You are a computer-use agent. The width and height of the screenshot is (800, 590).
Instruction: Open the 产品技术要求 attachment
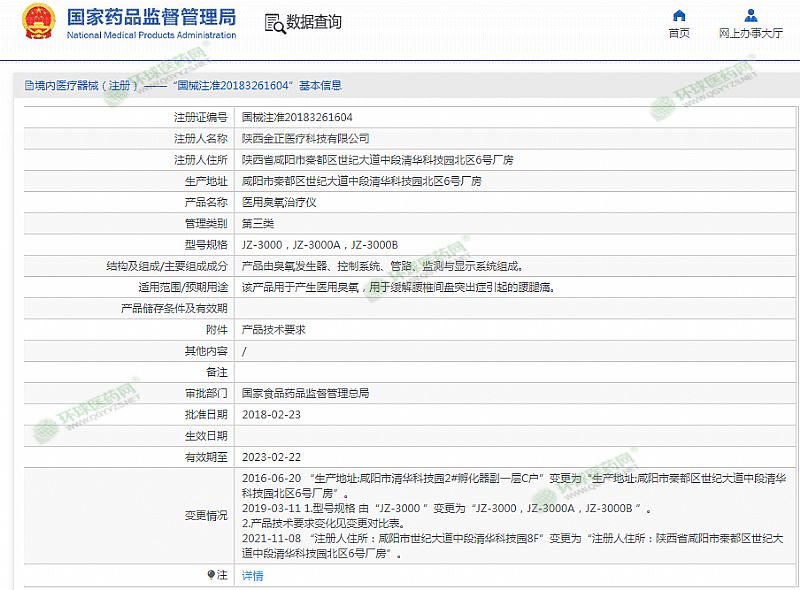click(273, 330)
